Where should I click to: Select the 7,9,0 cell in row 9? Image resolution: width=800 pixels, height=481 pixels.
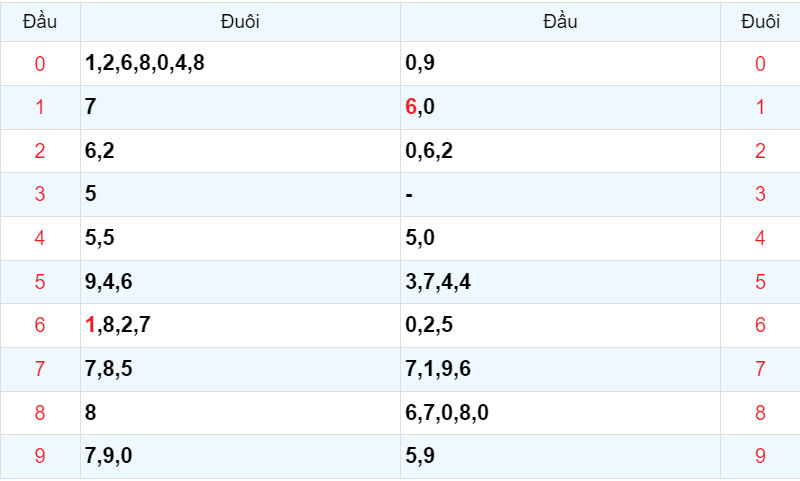pos(240,457)
